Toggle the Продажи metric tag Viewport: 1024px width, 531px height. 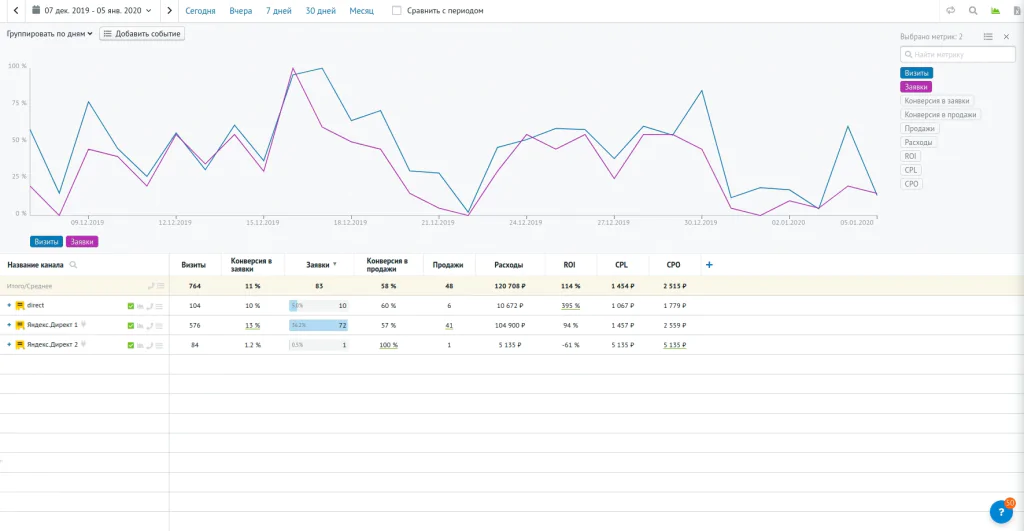[x=920, y=129]
